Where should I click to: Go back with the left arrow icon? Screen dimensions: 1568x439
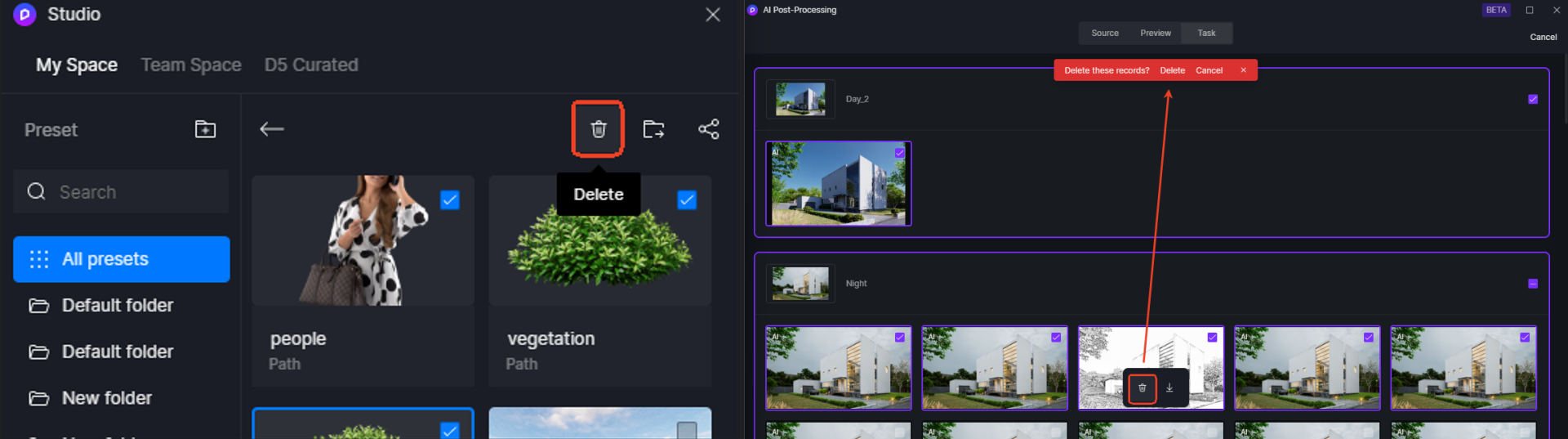[x=272, y=129]
